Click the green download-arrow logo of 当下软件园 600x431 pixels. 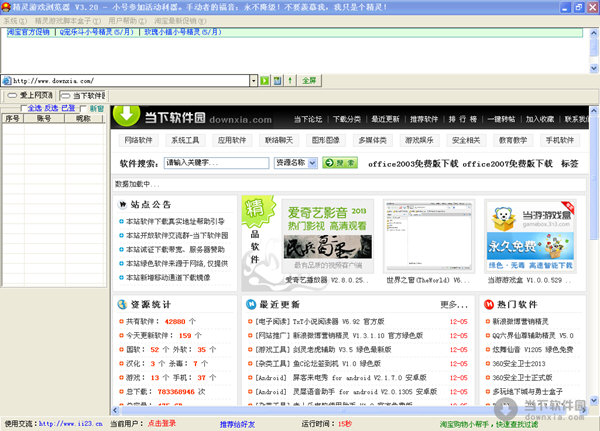pyautogui.click(x=127, y=116)
